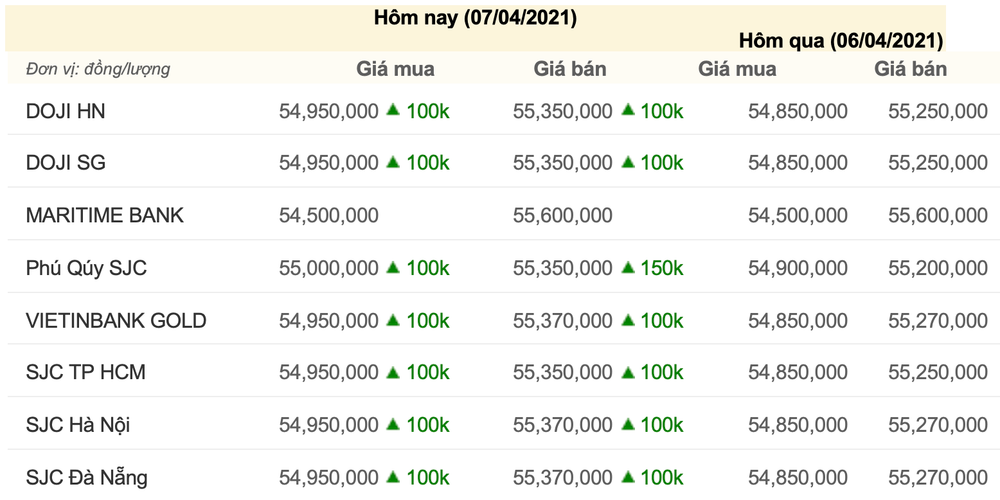Click the Đơn vị: đồng/lượng unit label
This screenshot has height=500, width=1000.
[98, 69]
